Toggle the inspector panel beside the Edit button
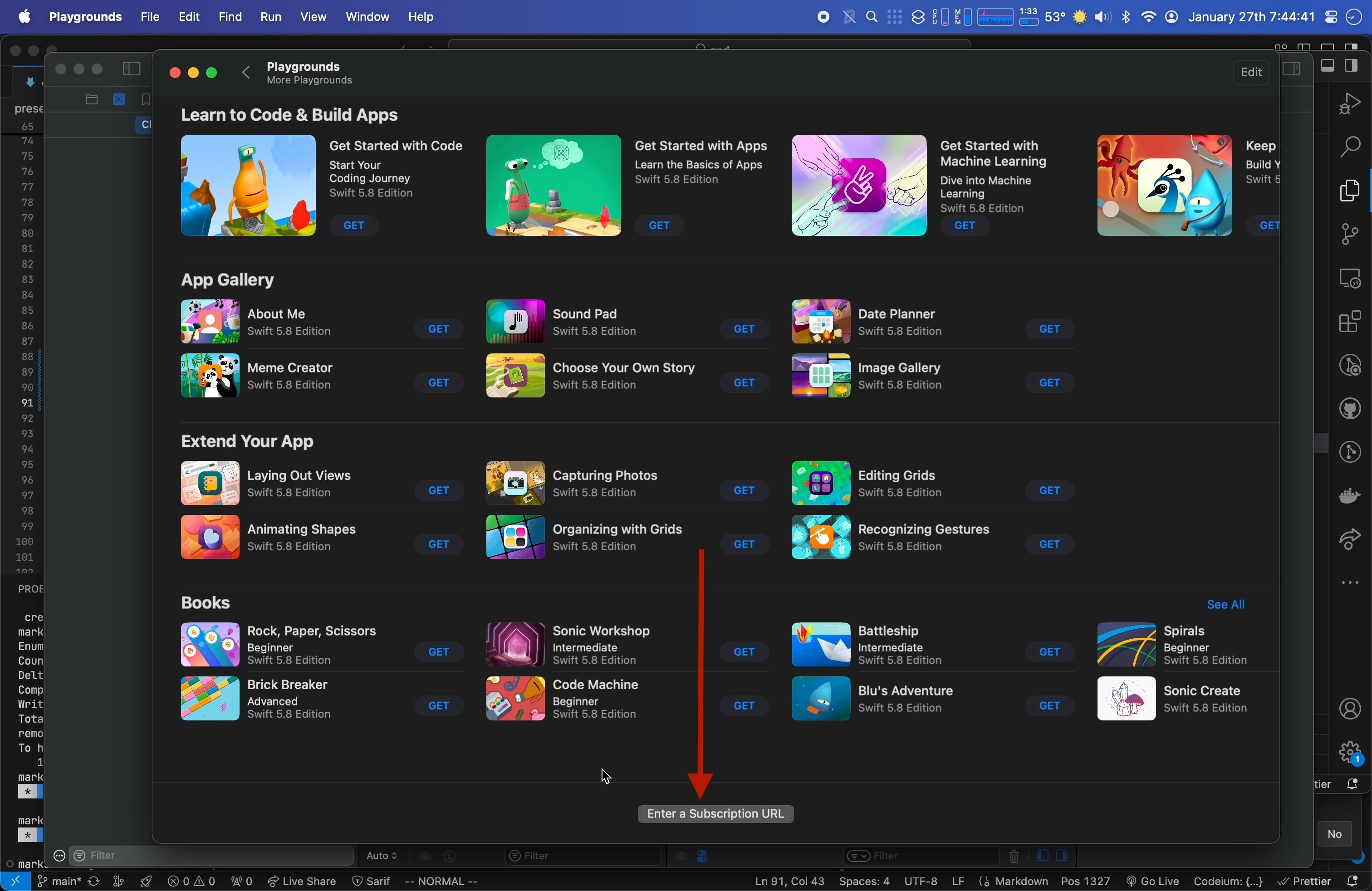1372x891 pixels. tap(1291, 69)
